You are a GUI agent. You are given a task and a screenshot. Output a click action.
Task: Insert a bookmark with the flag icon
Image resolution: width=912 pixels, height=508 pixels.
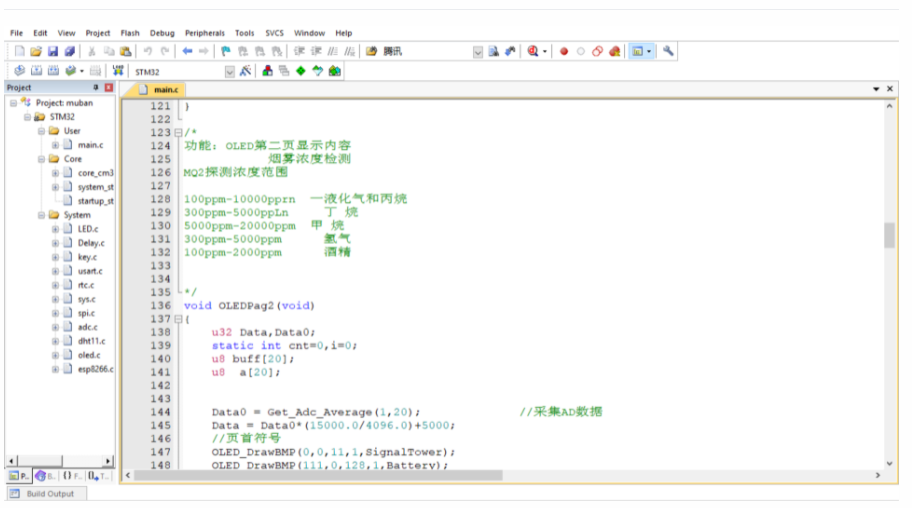click(x=226, y=51)
